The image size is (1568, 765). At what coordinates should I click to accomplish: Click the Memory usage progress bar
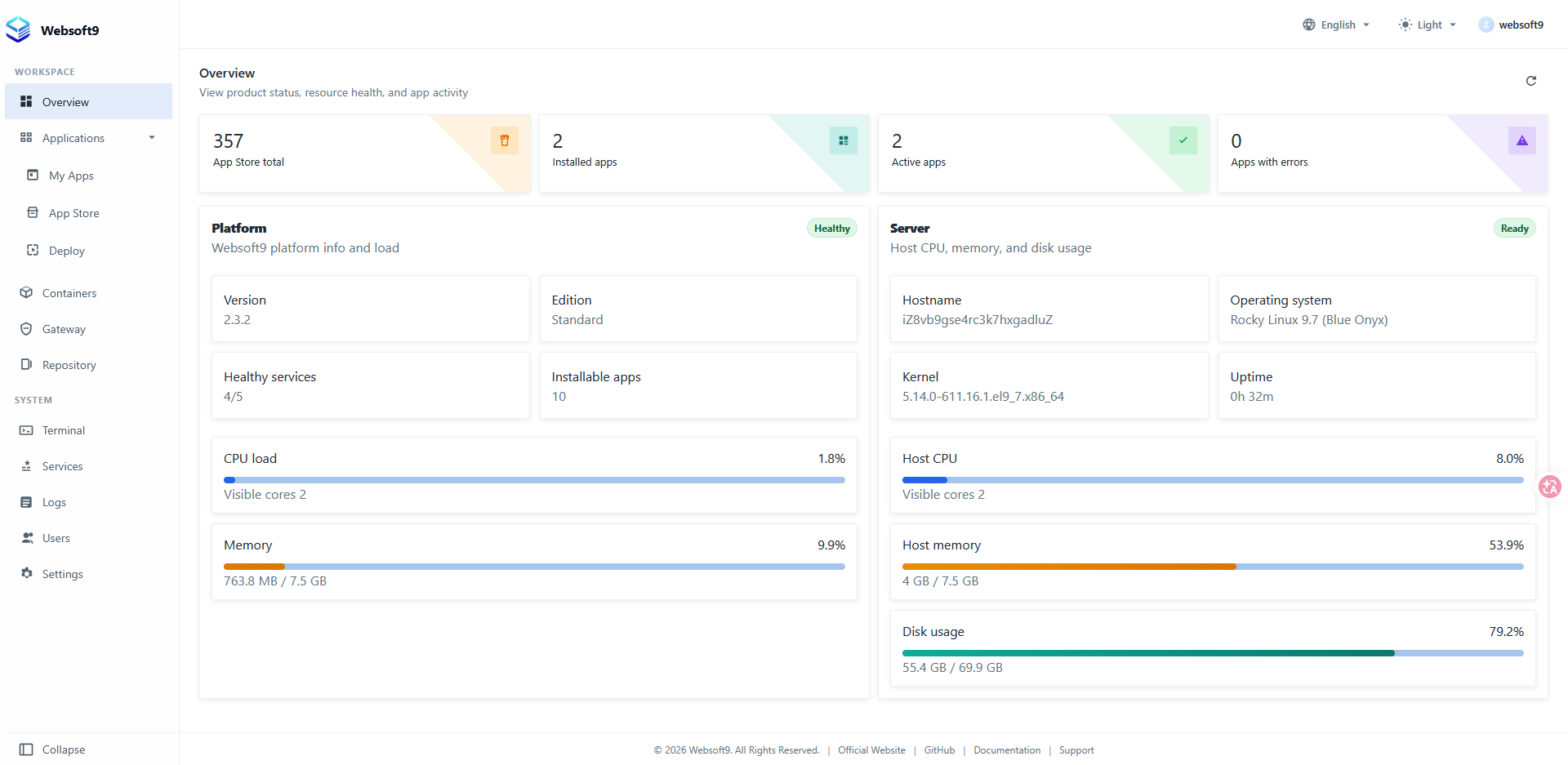point(534,567)
